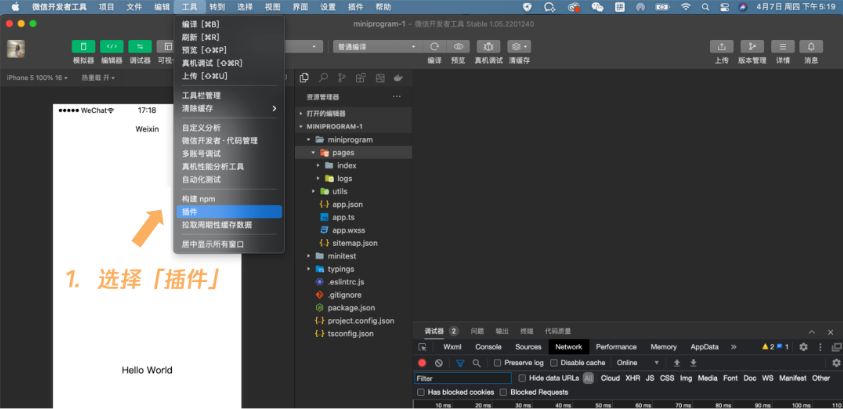843x409 pixels.
Task: Open the 清缓存 layers dropdown icon
Action: pyautogui.click(x=519, y=47)
